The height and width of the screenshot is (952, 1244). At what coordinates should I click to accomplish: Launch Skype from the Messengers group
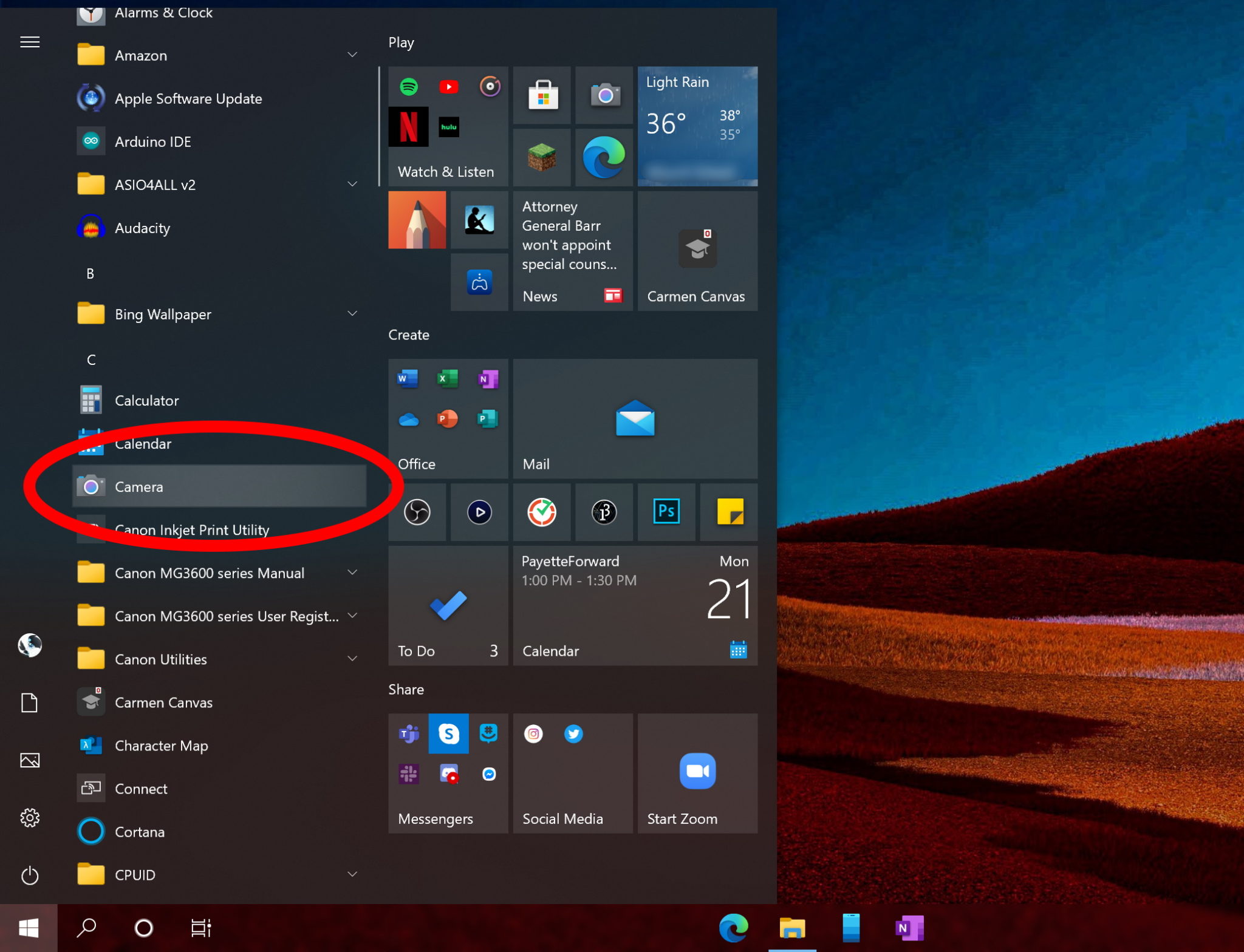point(448,733)
